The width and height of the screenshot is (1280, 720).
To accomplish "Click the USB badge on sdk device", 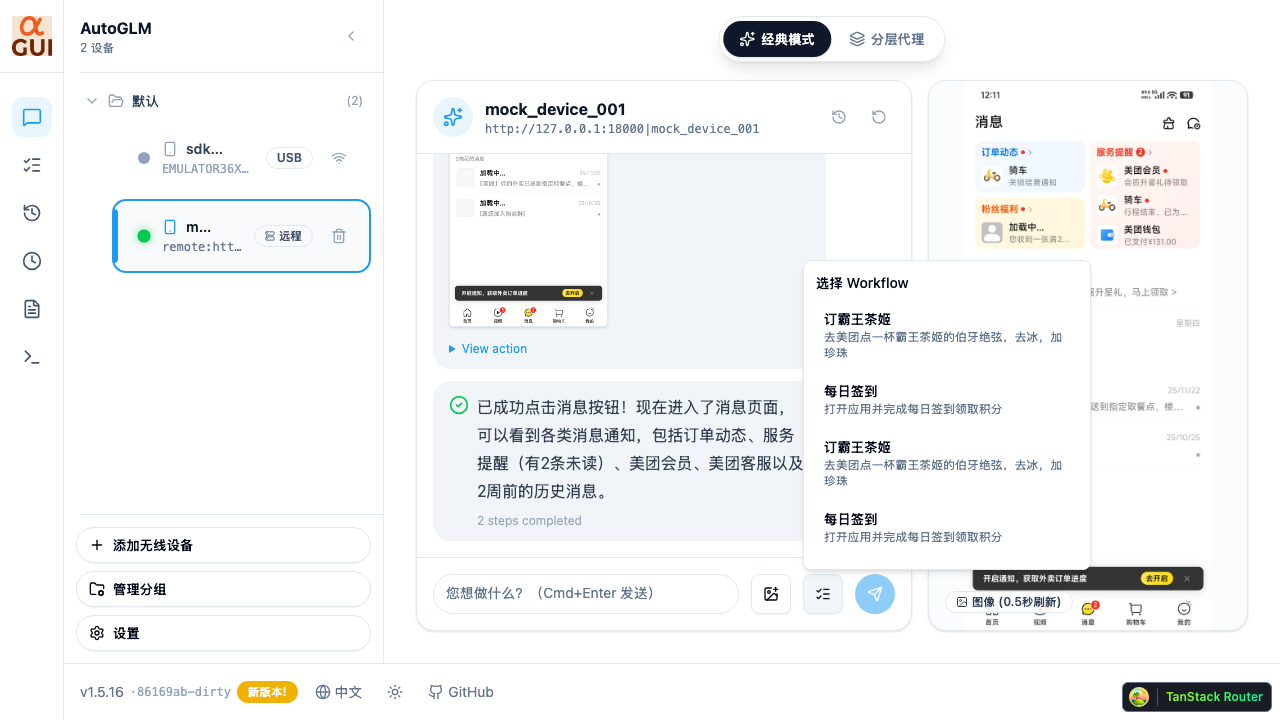I will [289, 158].
